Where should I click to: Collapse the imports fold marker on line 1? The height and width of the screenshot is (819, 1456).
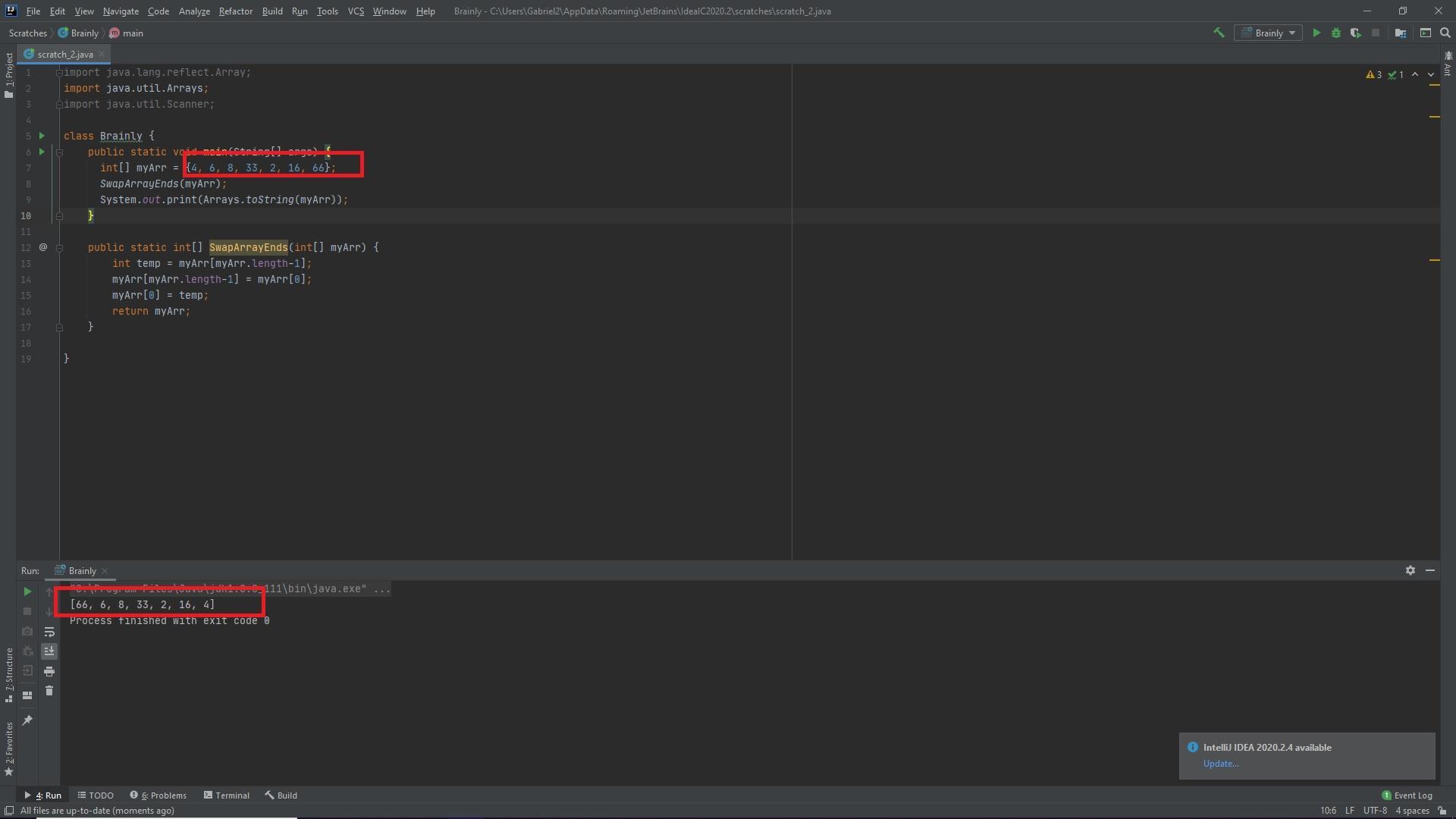(59, 73)
